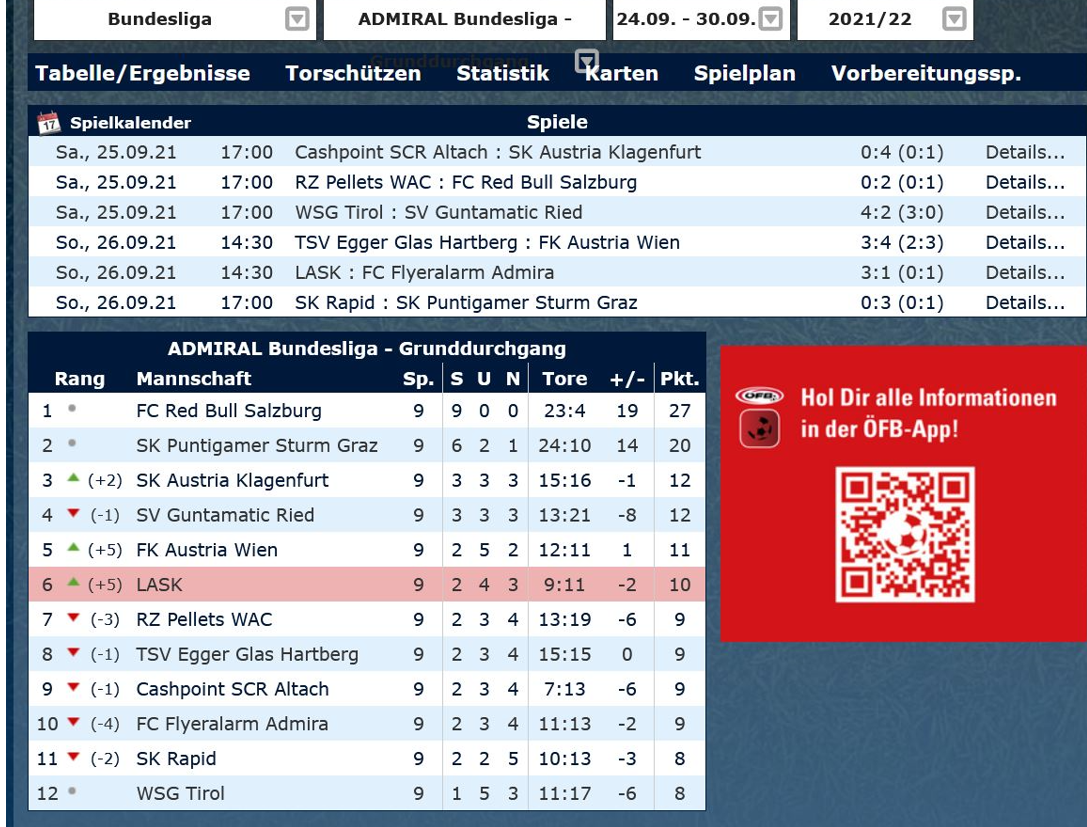Open Details for WSG Tirol vs Ried
Image resolution: width=1087 pixels, height=827 pixels.
coord(1025,212)
